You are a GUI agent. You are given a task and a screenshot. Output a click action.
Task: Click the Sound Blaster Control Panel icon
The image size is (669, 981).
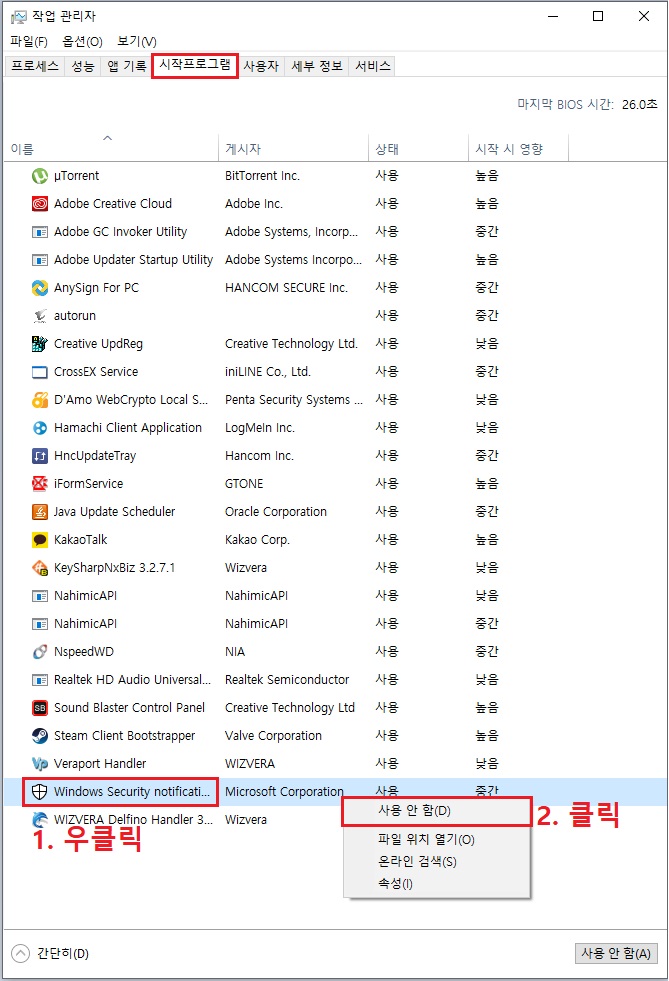click(x=39, y=708)
